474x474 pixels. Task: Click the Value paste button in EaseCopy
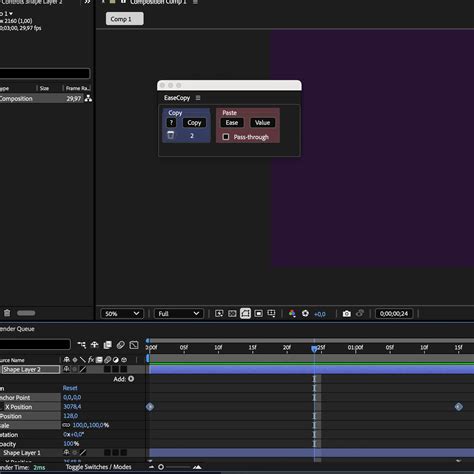tap(262, 123)
